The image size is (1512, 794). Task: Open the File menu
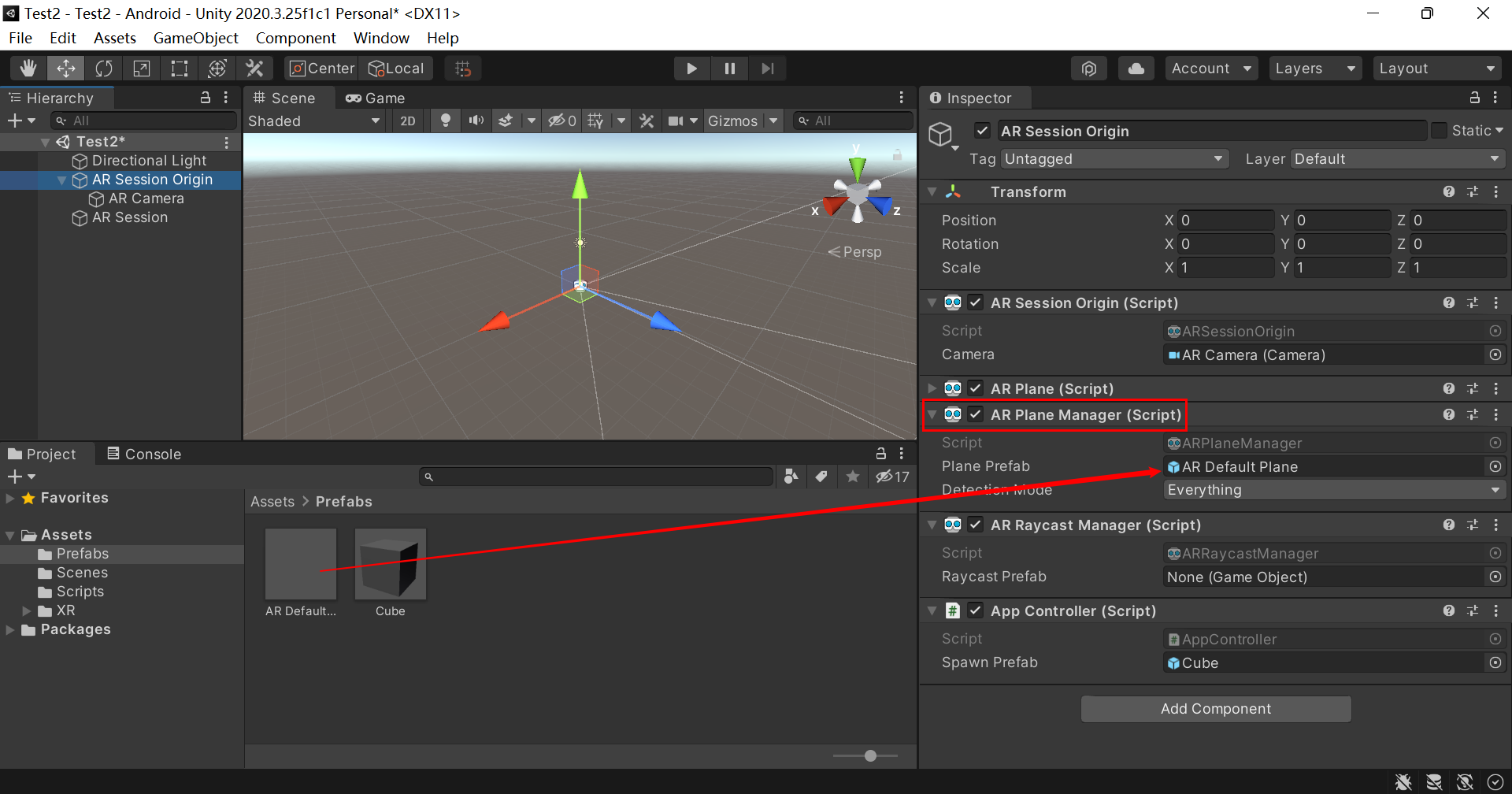[20, 38]
